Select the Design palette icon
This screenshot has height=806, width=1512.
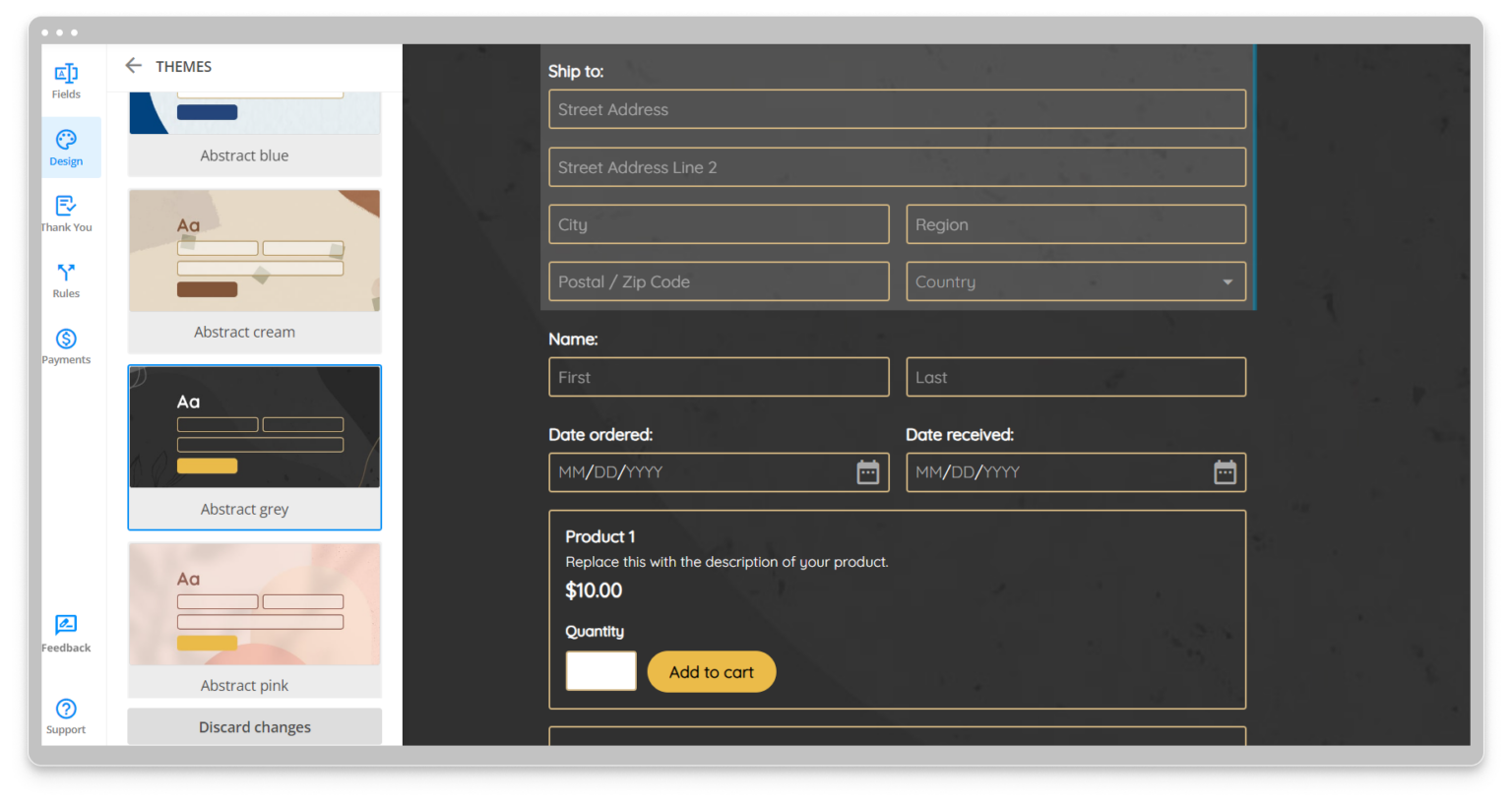click(x=66, y=148)
